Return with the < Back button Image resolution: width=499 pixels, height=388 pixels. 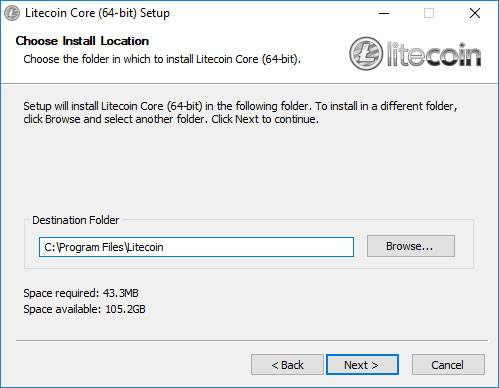click(x=287, y=364)
